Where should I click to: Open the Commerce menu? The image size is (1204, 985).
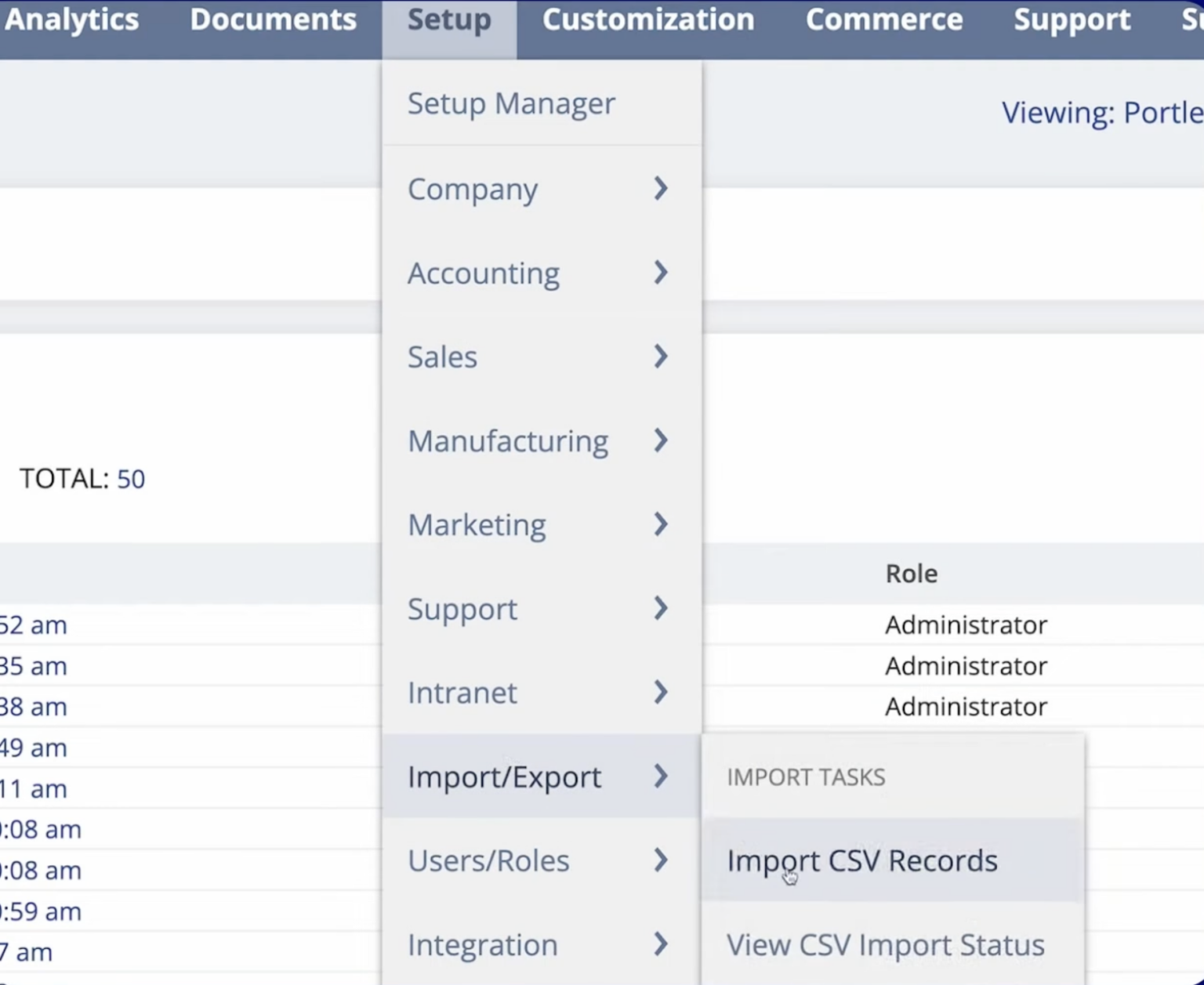click(x=884, y=20)
